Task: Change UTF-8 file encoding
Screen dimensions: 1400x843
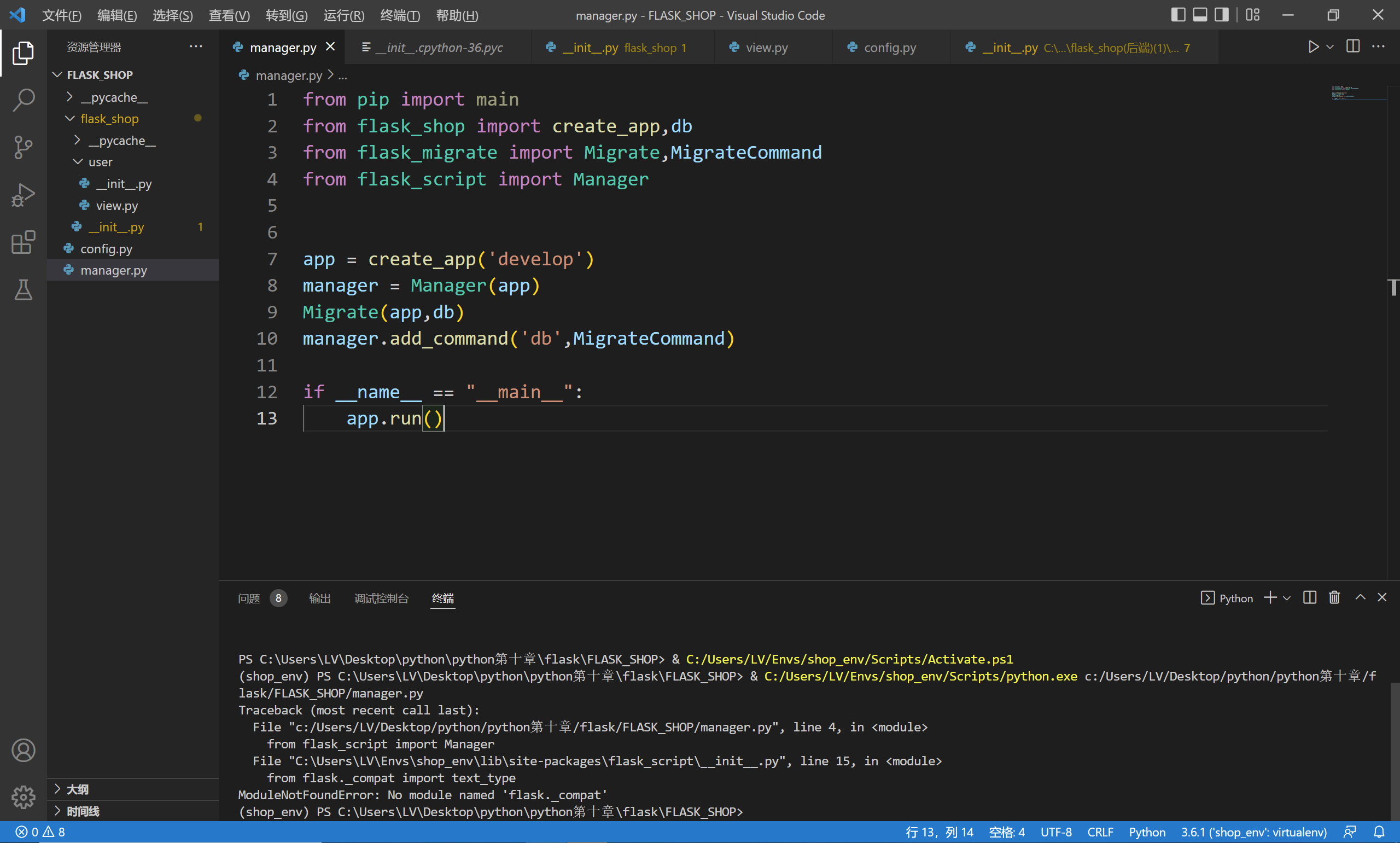Action: [x=1056, y=832]
